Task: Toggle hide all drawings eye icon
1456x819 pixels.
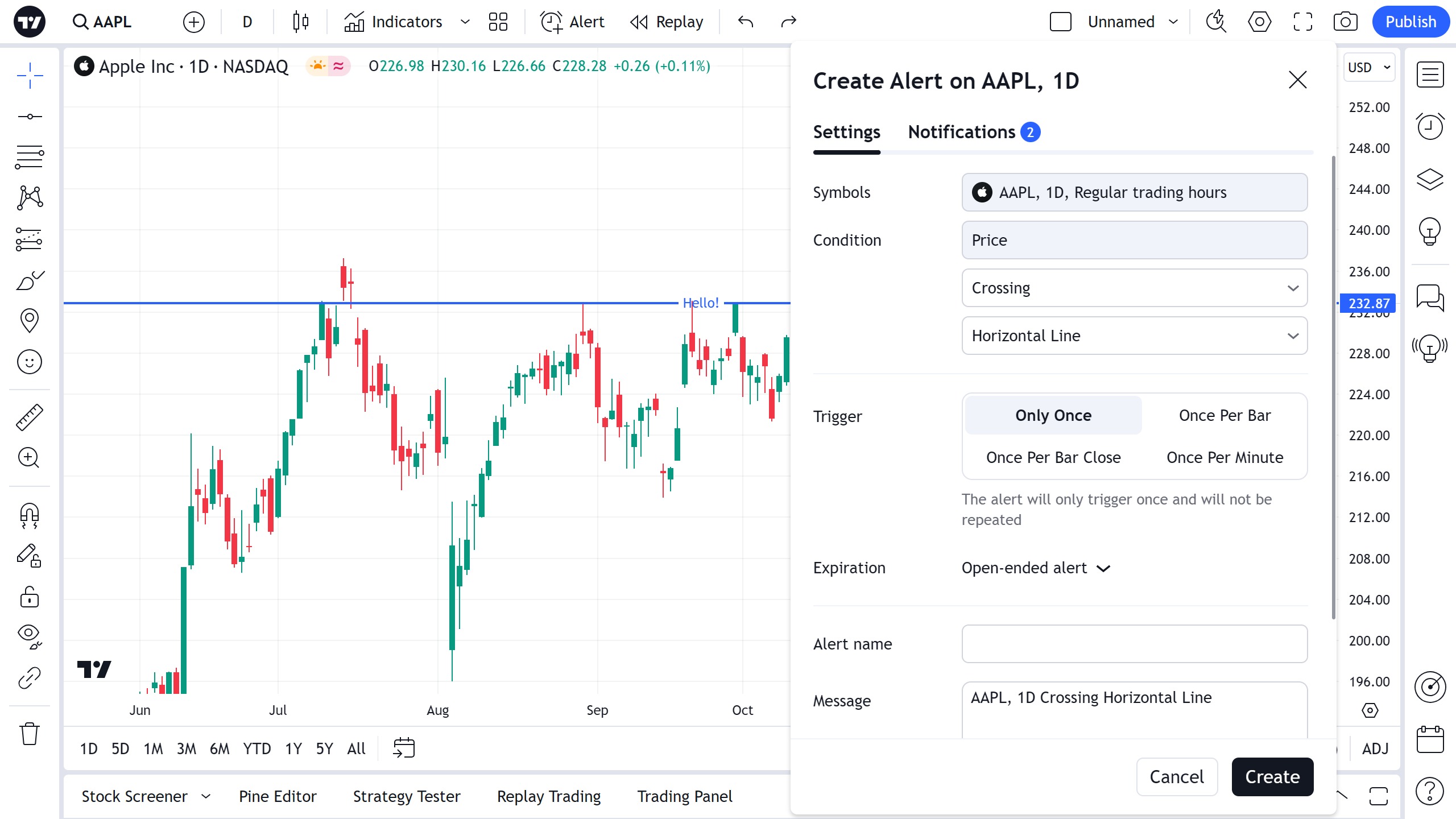Action: pyautogui.click(x=29, y=636)
